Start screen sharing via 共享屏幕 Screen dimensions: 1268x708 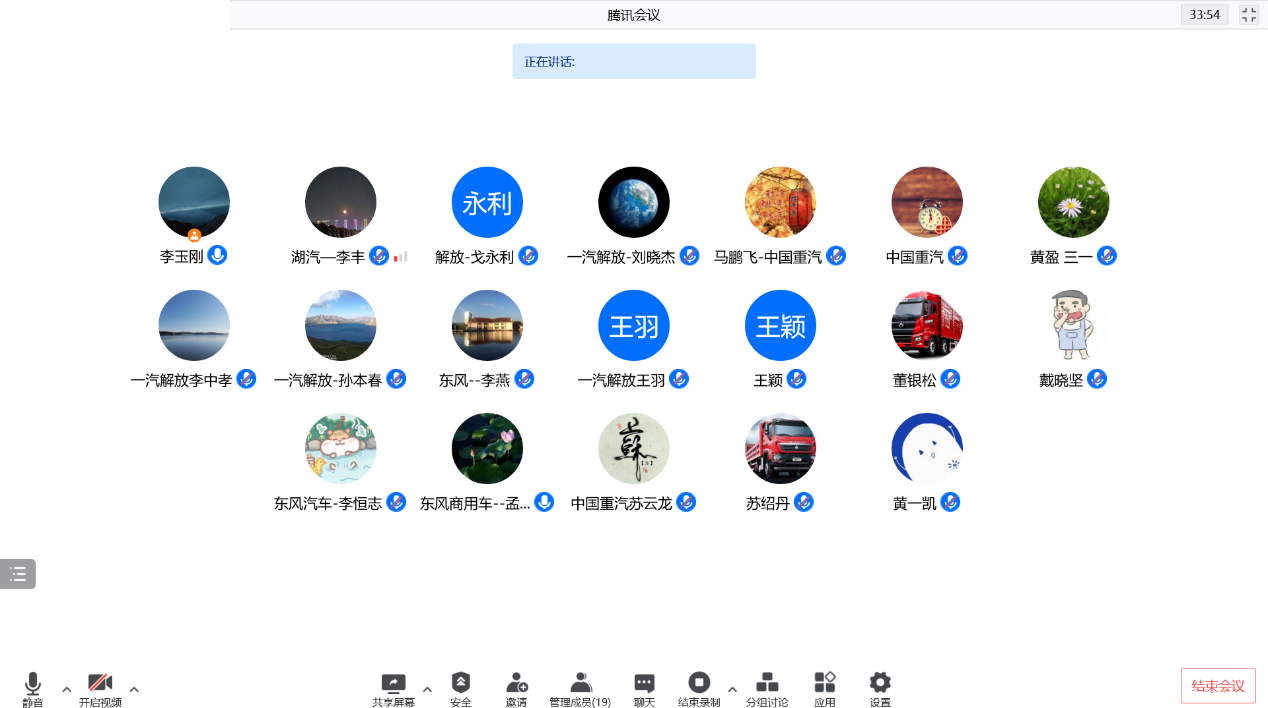click(x=393, y=690)
